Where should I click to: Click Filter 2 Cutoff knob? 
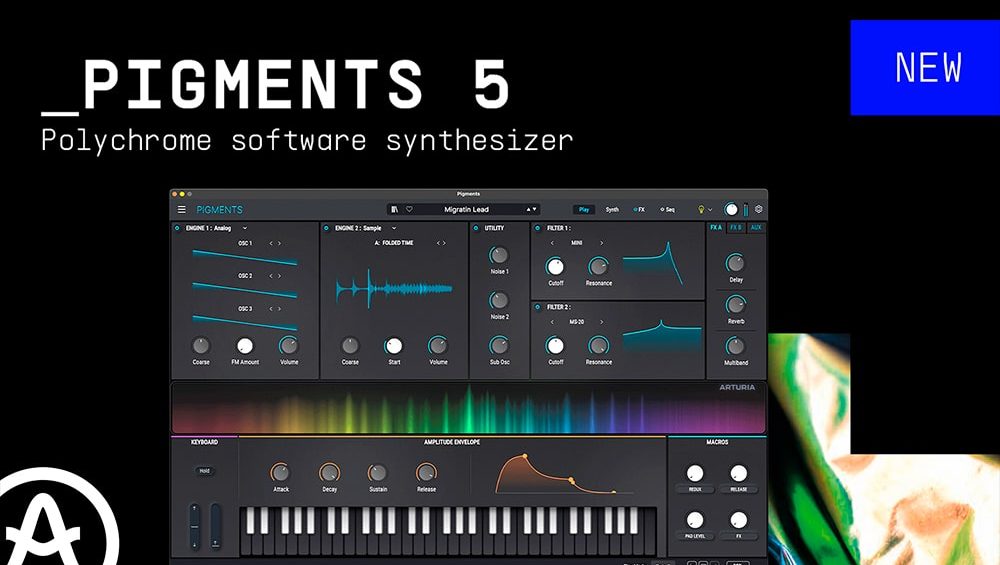(x=555, y=346)
